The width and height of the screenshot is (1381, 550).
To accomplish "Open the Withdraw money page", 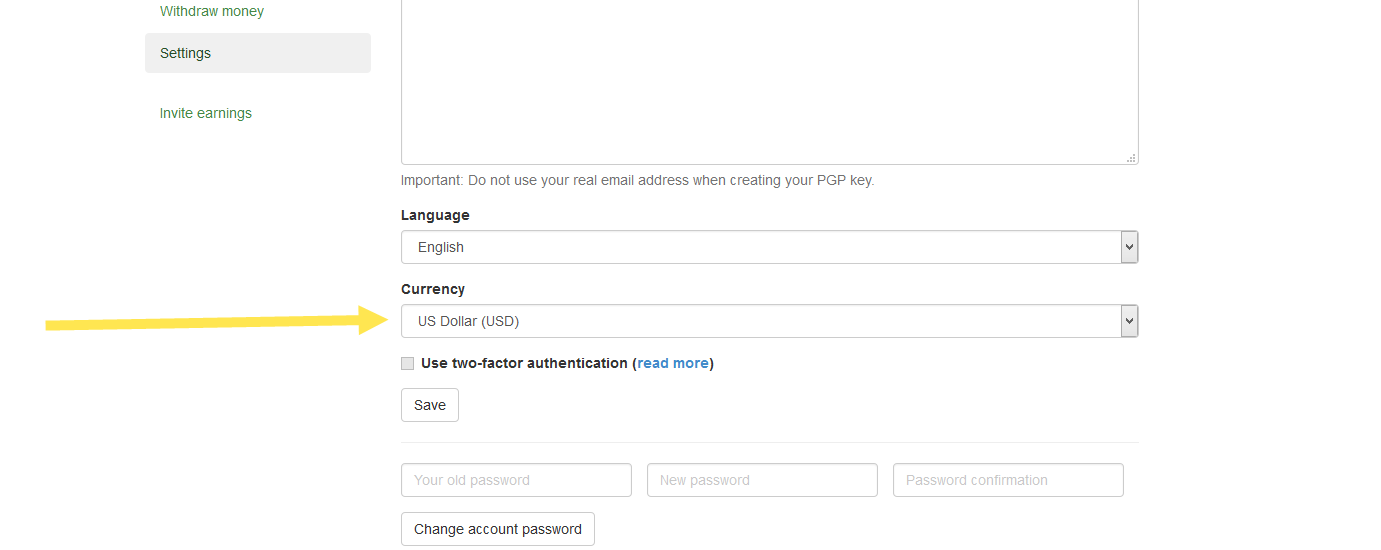I will pos(212,12).
